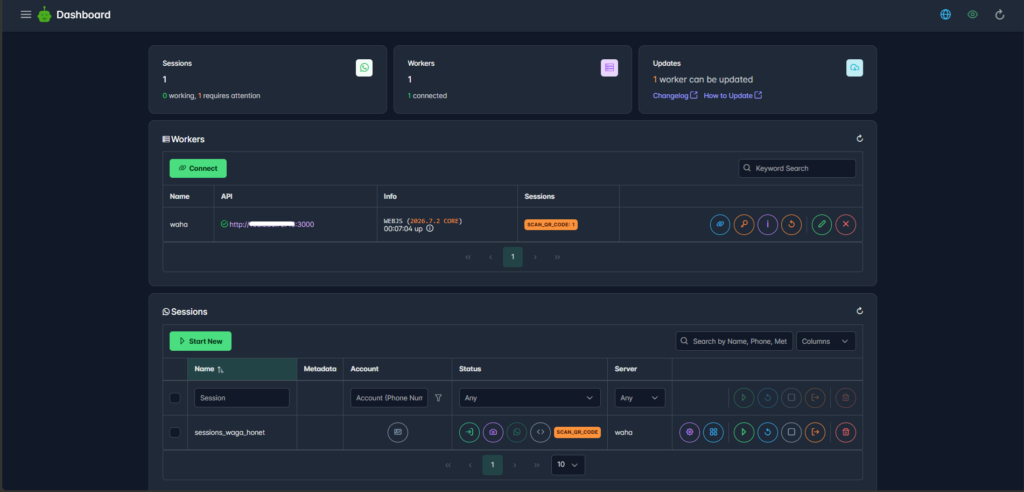
Task: Open the Server filter dropdown showing Any
Action: tap(640, 398)
